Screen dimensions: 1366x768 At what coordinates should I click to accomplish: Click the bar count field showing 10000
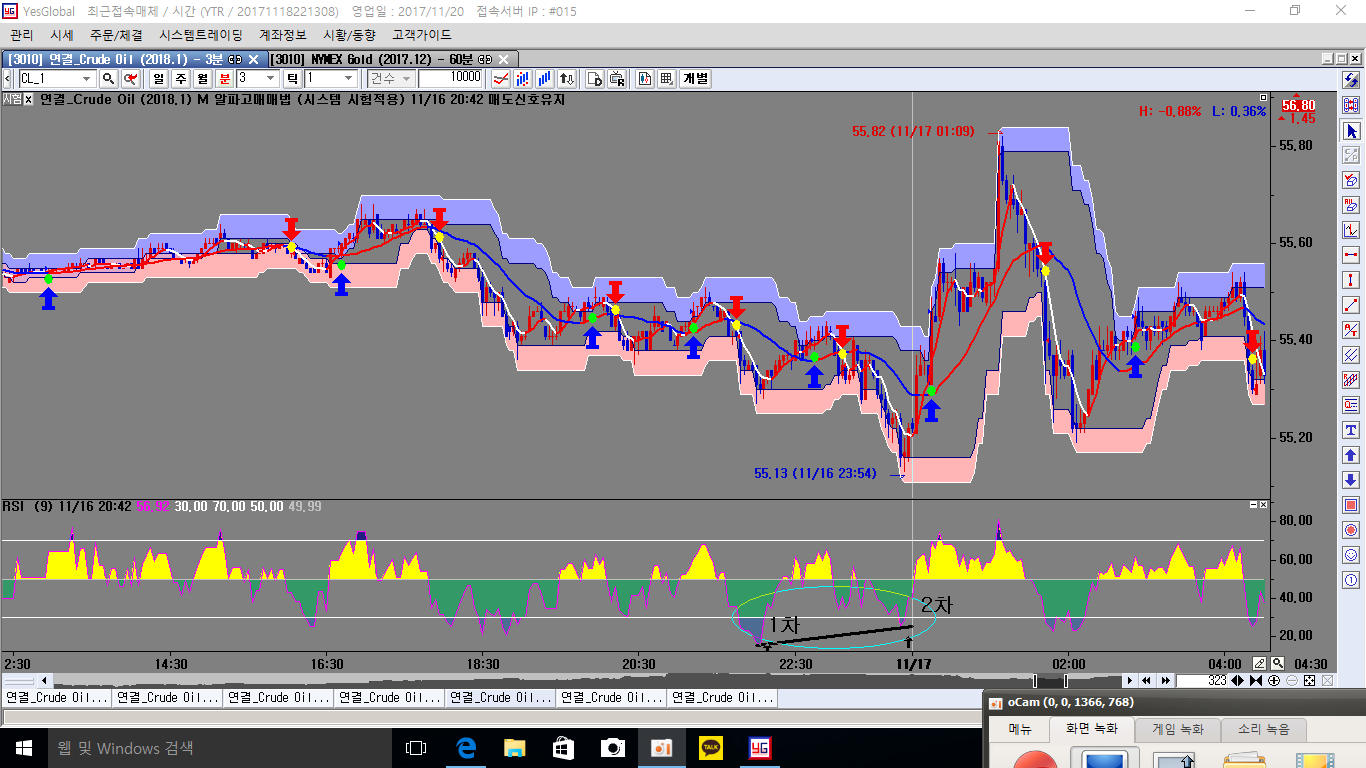[x=451, y=78]
